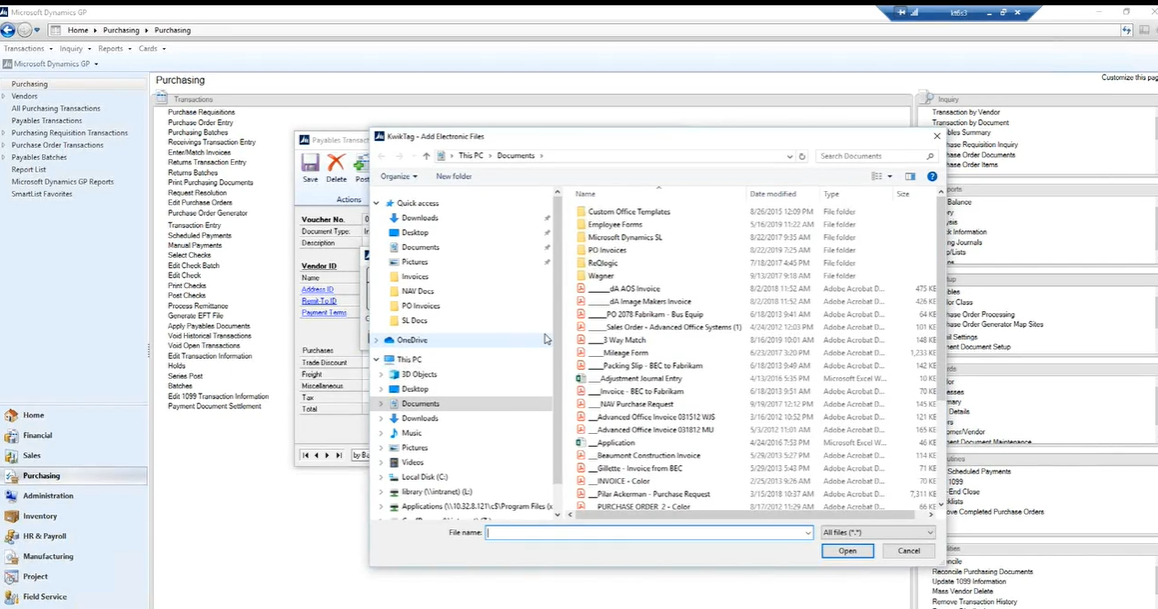Open the view options icon in file dialog
Viewport: 1158px width, 609px height.
[877, 176]
